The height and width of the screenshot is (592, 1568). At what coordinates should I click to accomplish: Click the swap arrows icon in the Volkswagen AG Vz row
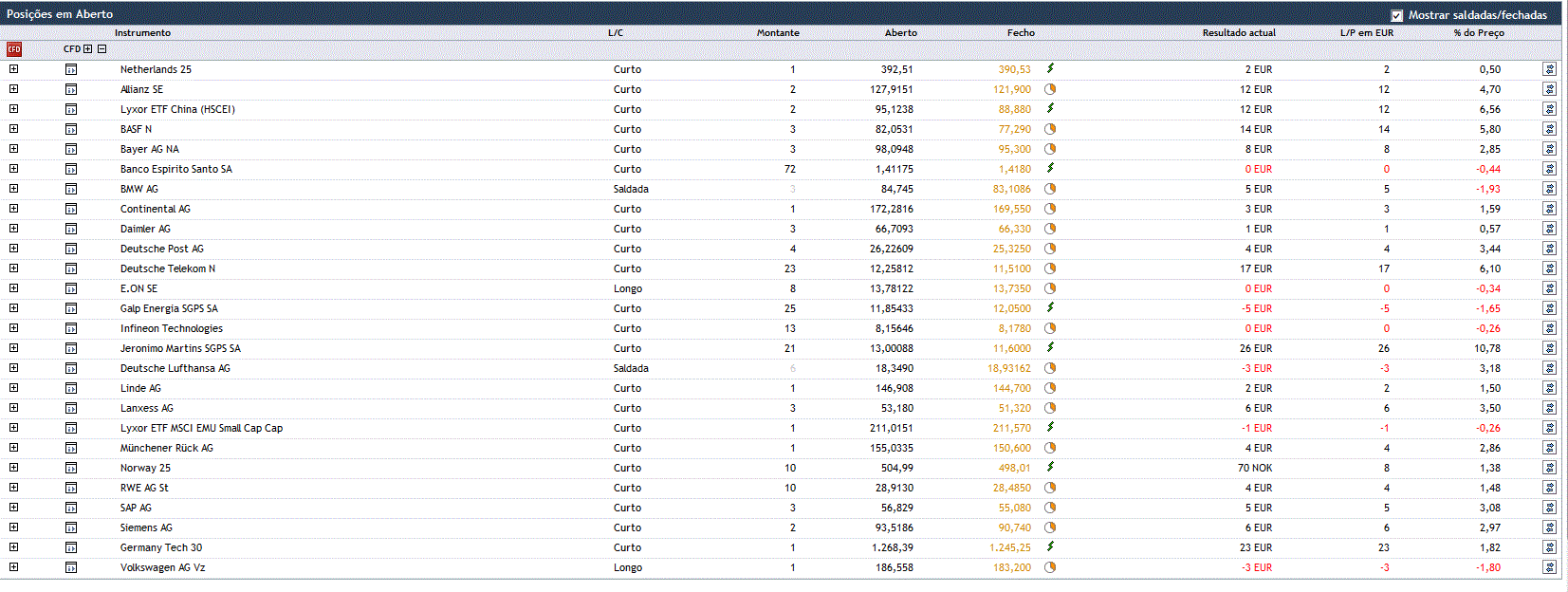(1549, 567)
